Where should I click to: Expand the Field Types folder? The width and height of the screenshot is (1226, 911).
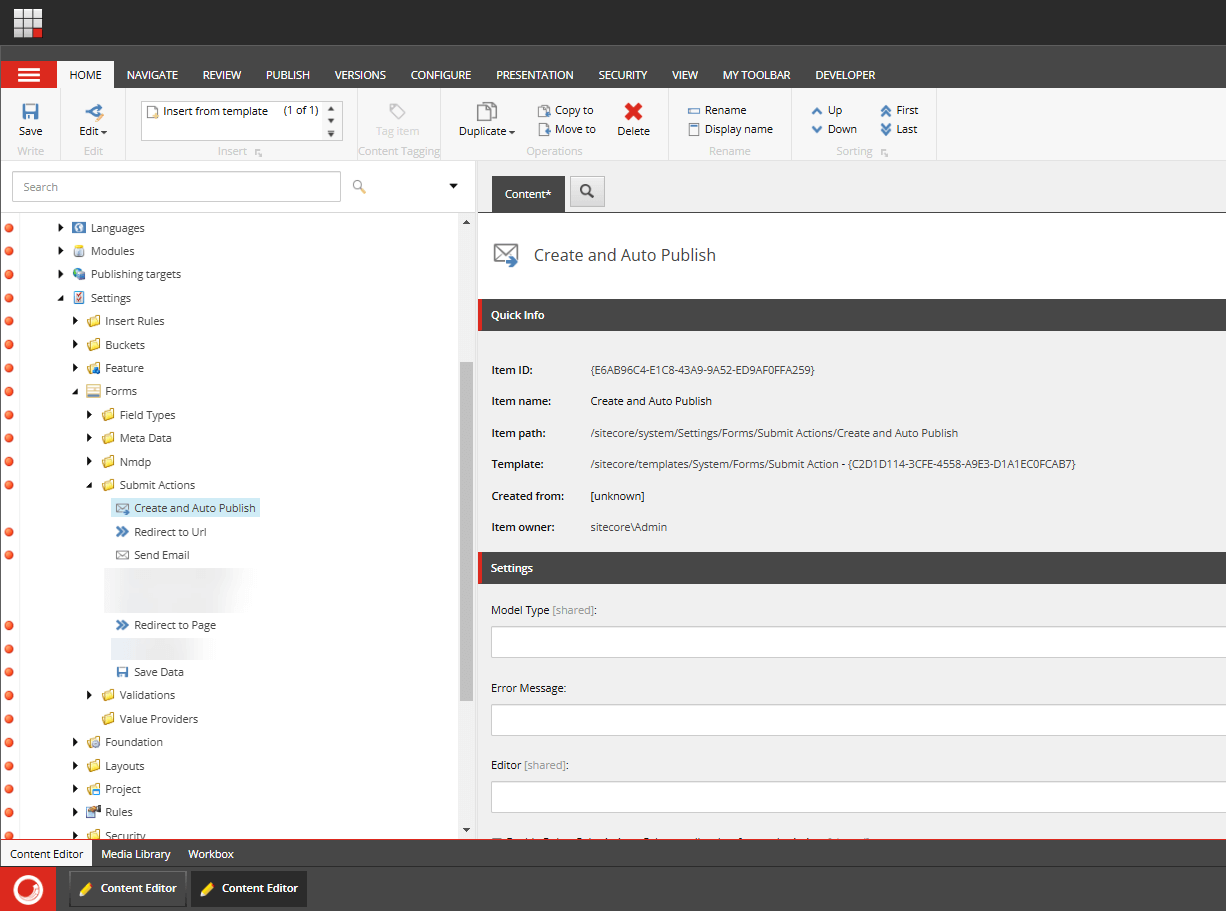91,415
